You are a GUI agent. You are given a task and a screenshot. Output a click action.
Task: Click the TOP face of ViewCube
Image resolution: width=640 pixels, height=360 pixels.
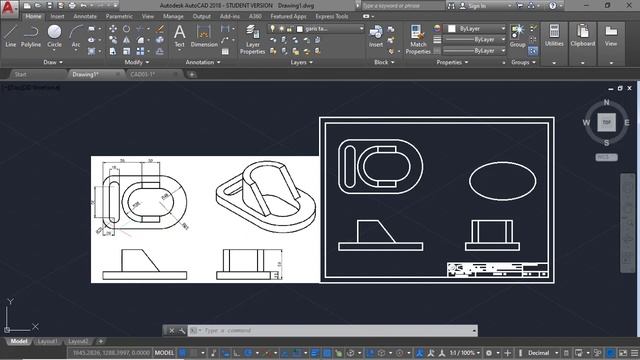coord(607,122)
